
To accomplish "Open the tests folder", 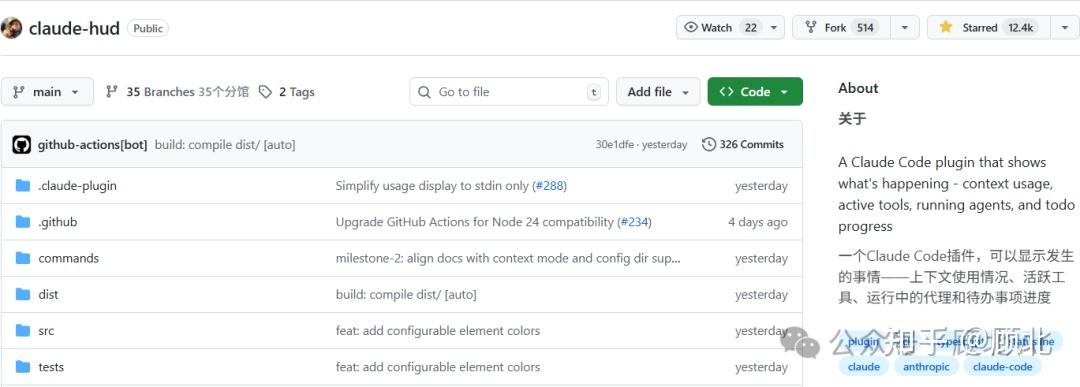I will point(51,367).
